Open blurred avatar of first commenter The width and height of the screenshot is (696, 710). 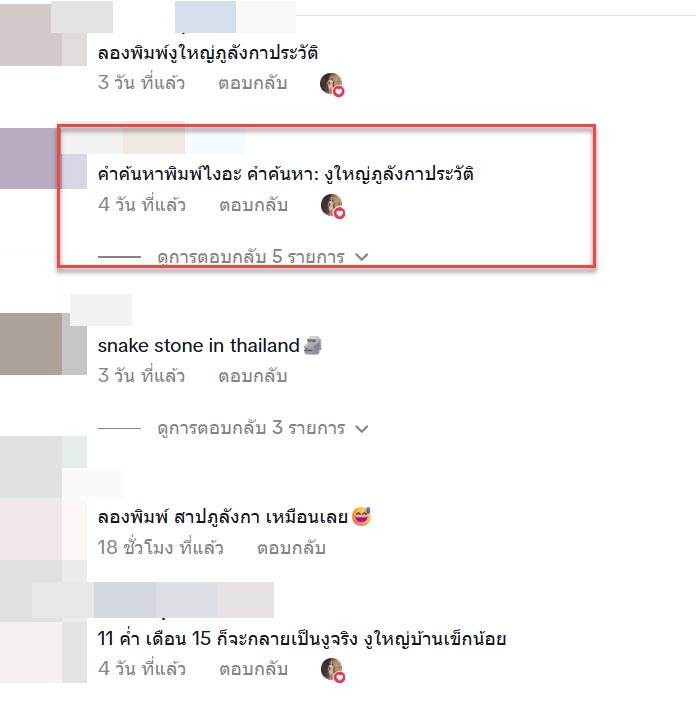coord(43,34)
